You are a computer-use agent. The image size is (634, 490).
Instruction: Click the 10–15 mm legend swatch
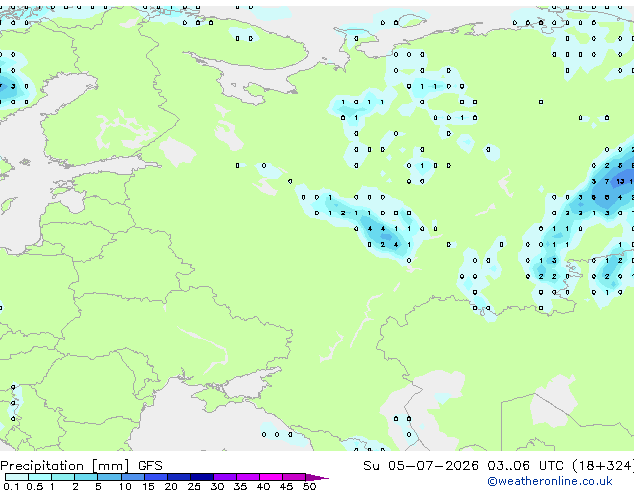(x=132, y=477)
